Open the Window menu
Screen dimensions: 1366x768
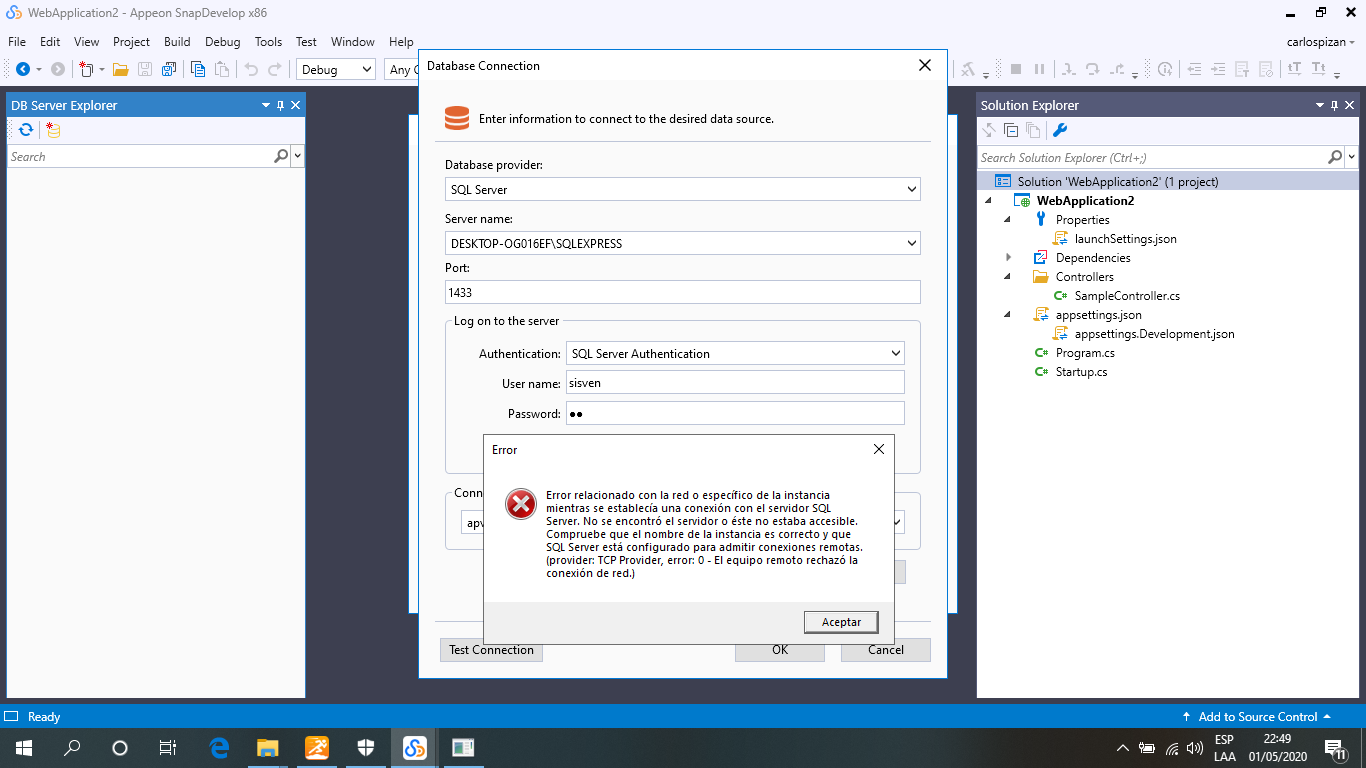coord(352,42)
